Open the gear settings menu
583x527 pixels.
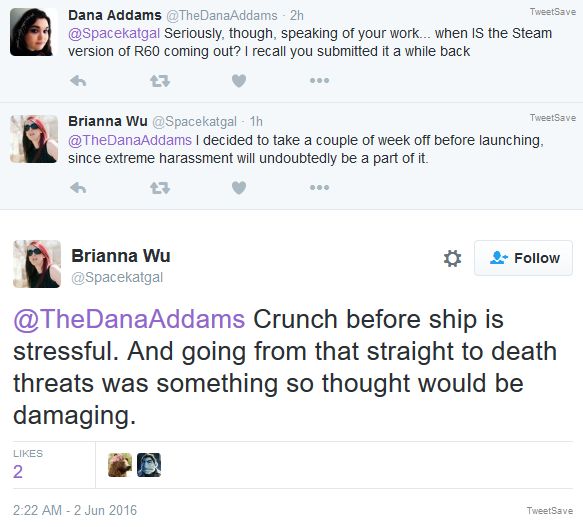pyautogui.click(x=452, y=258)
